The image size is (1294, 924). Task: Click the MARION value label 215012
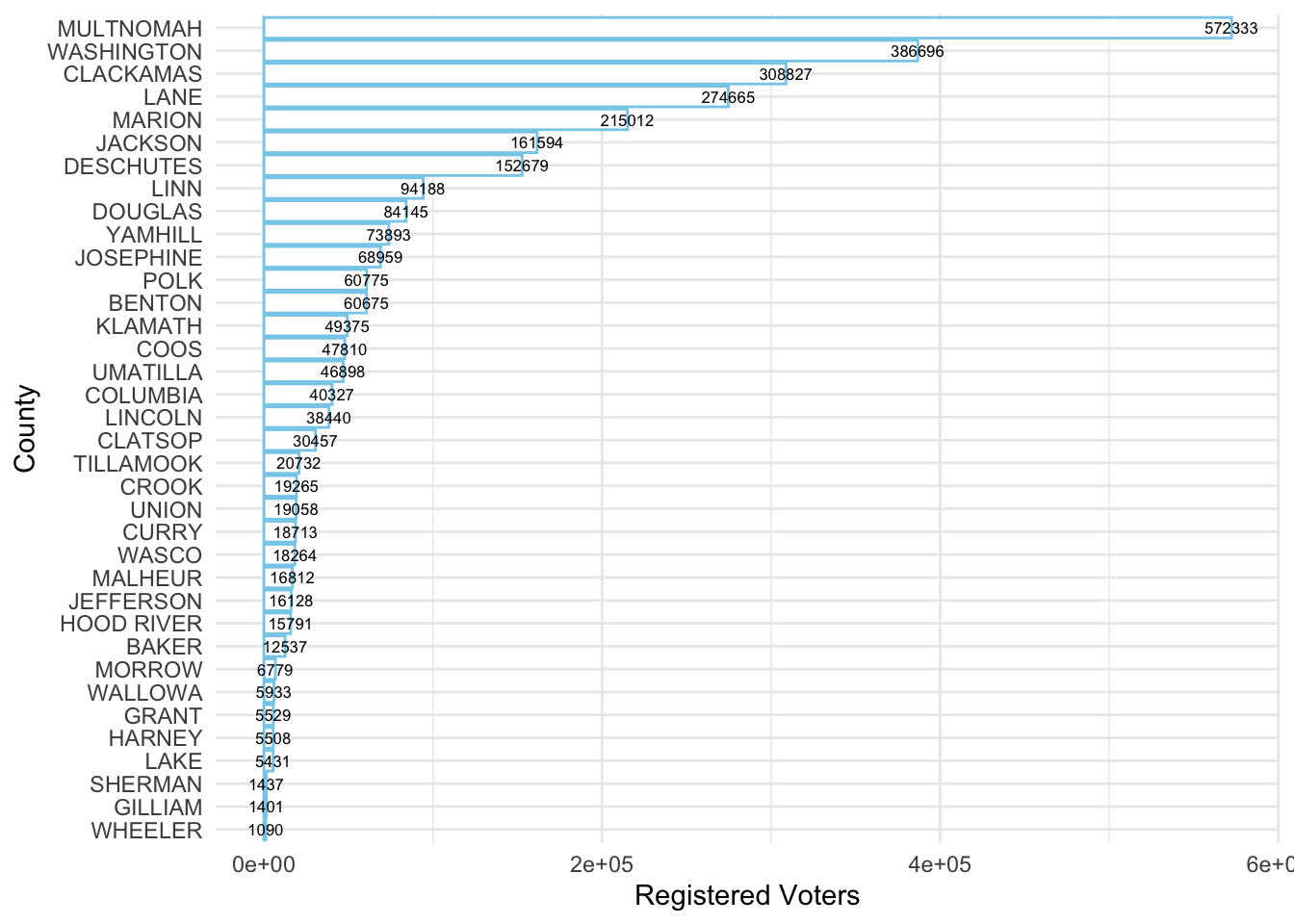tap(627, 120)
